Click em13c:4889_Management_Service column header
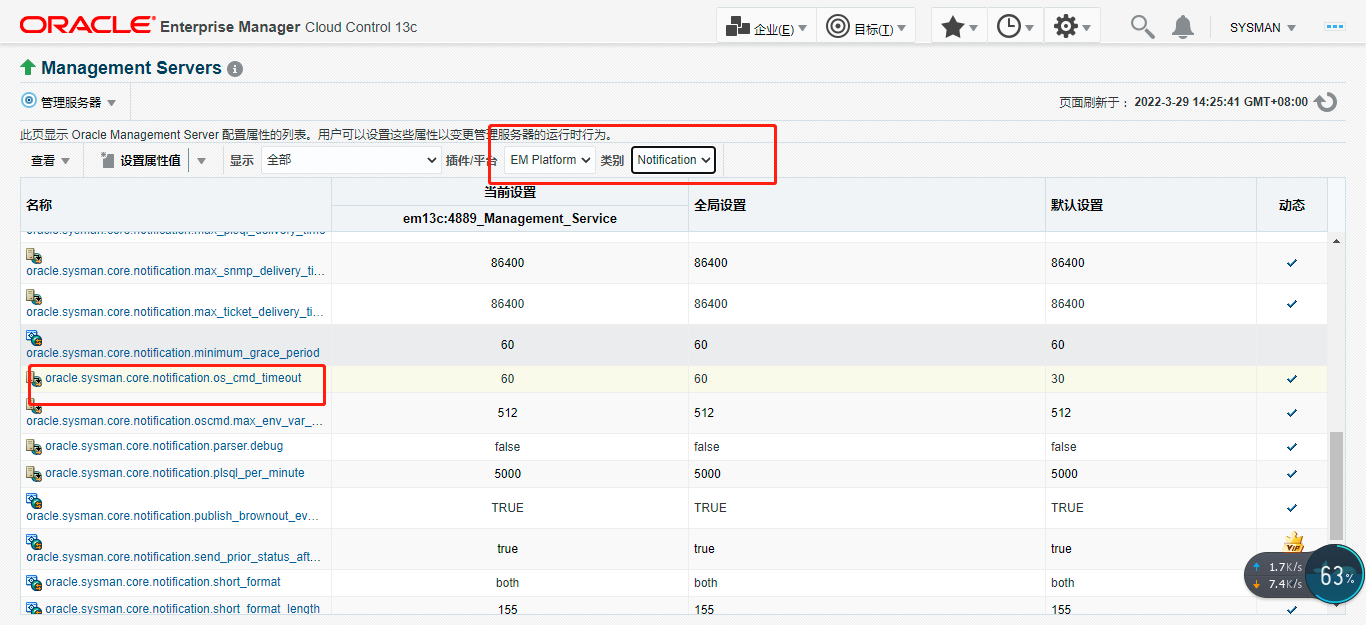This screenshot has height=625, width=1366. [x=509, y=218]
